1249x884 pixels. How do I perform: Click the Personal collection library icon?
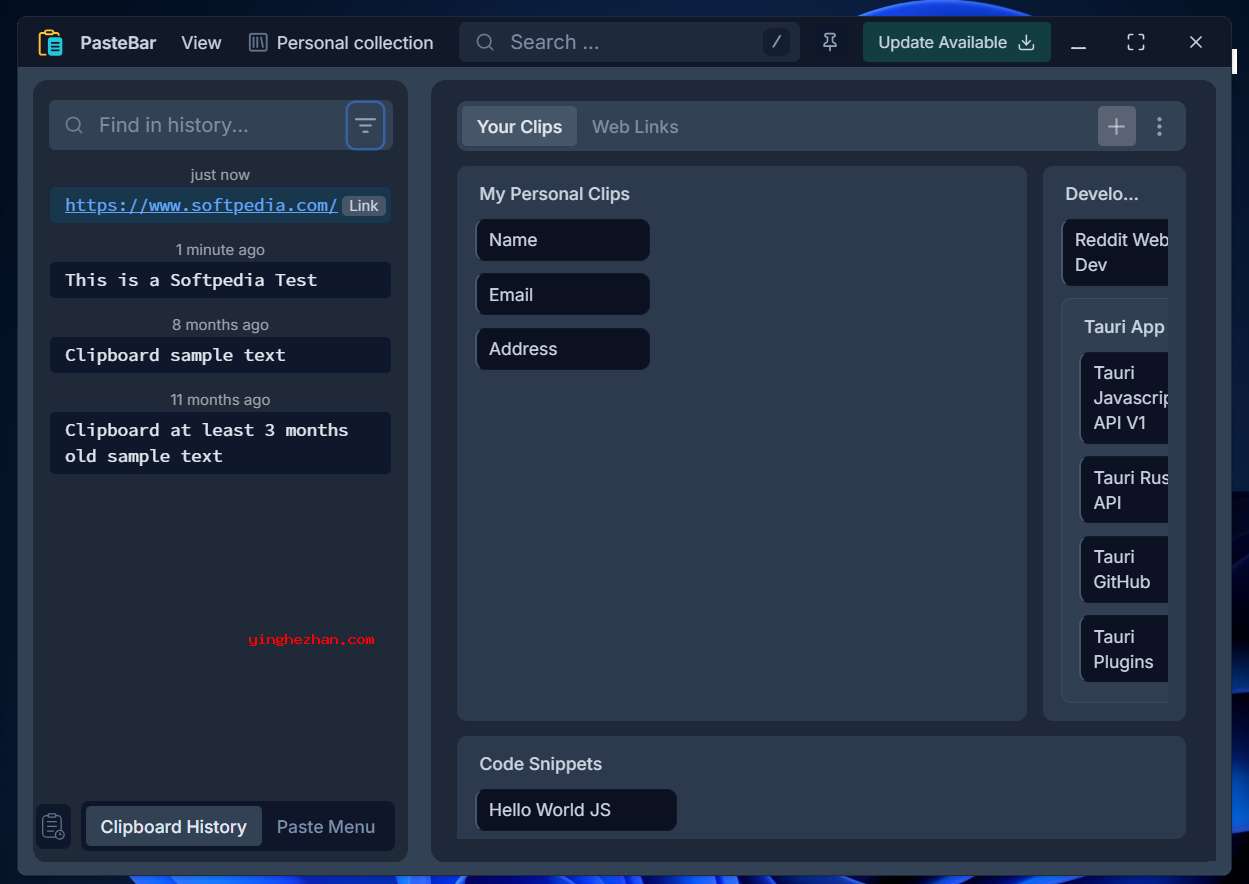(258, 43)
